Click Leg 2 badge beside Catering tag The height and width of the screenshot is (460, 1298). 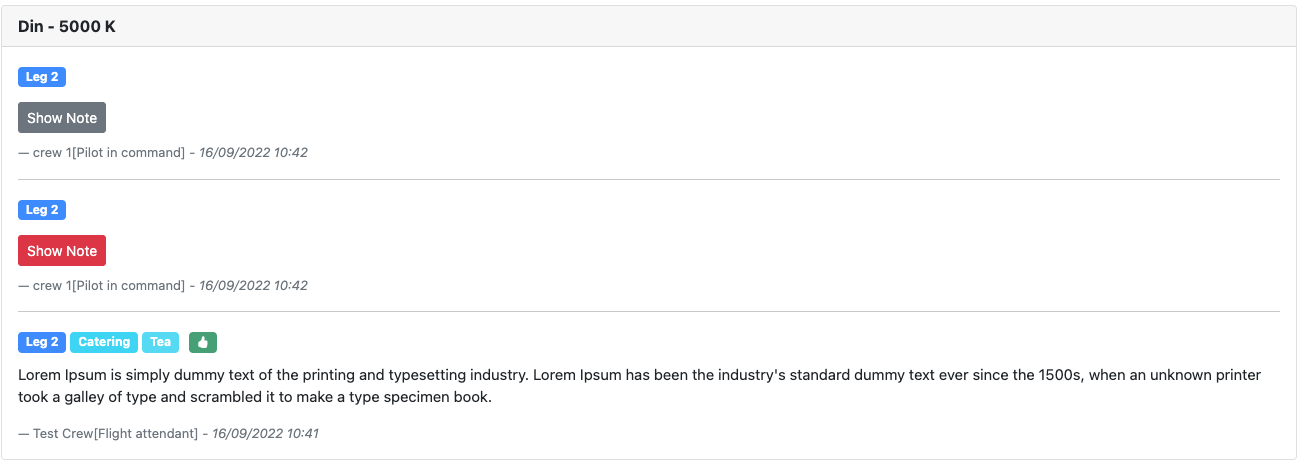42,342
